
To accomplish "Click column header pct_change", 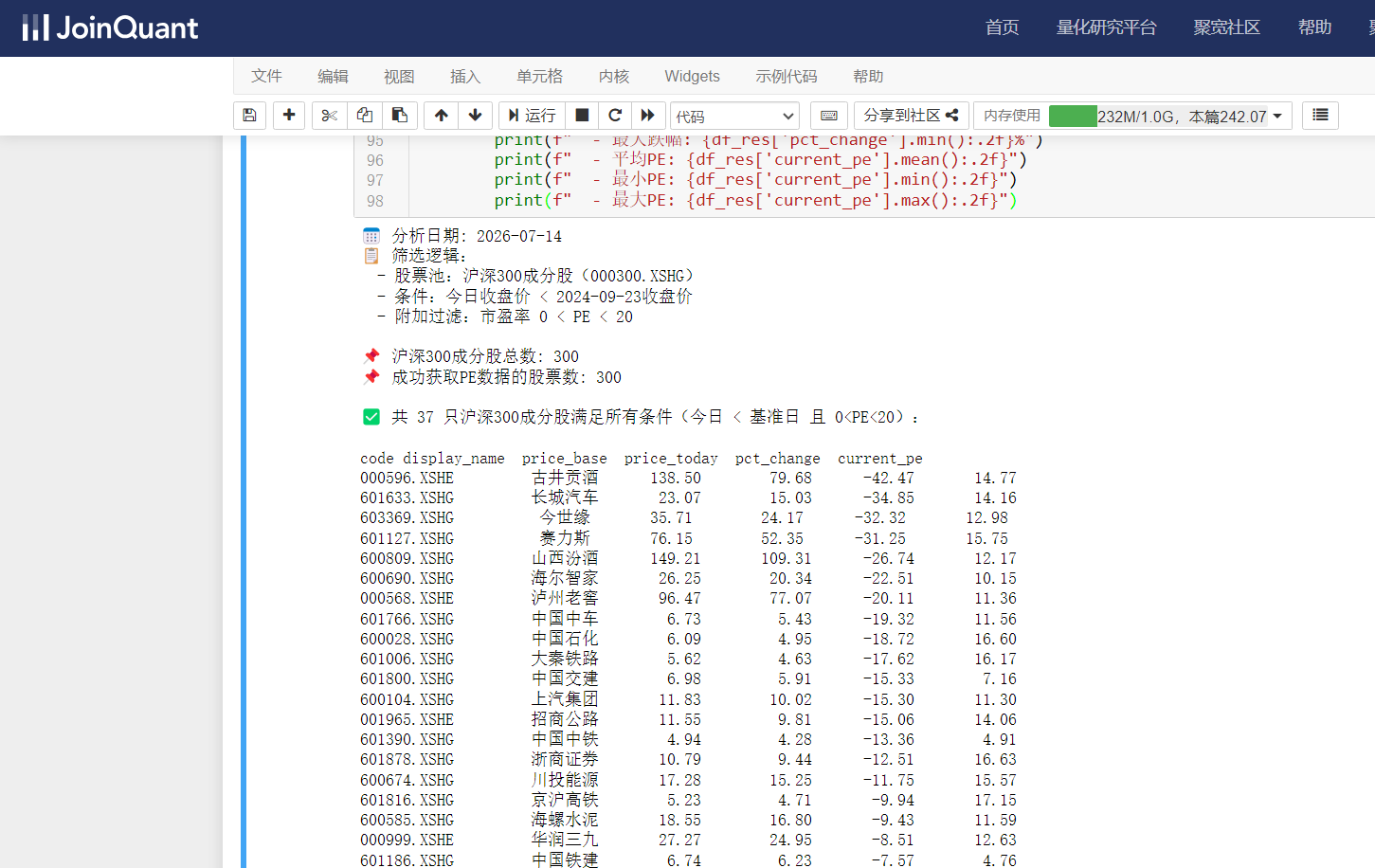I will click(777, 458).
